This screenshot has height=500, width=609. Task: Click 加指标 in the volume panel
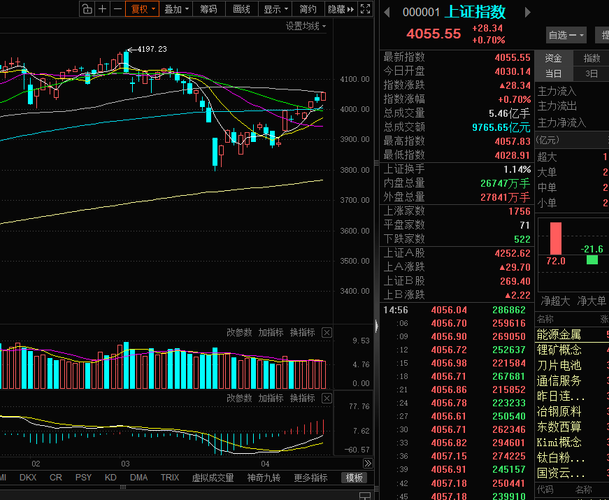tap(271, 333)
